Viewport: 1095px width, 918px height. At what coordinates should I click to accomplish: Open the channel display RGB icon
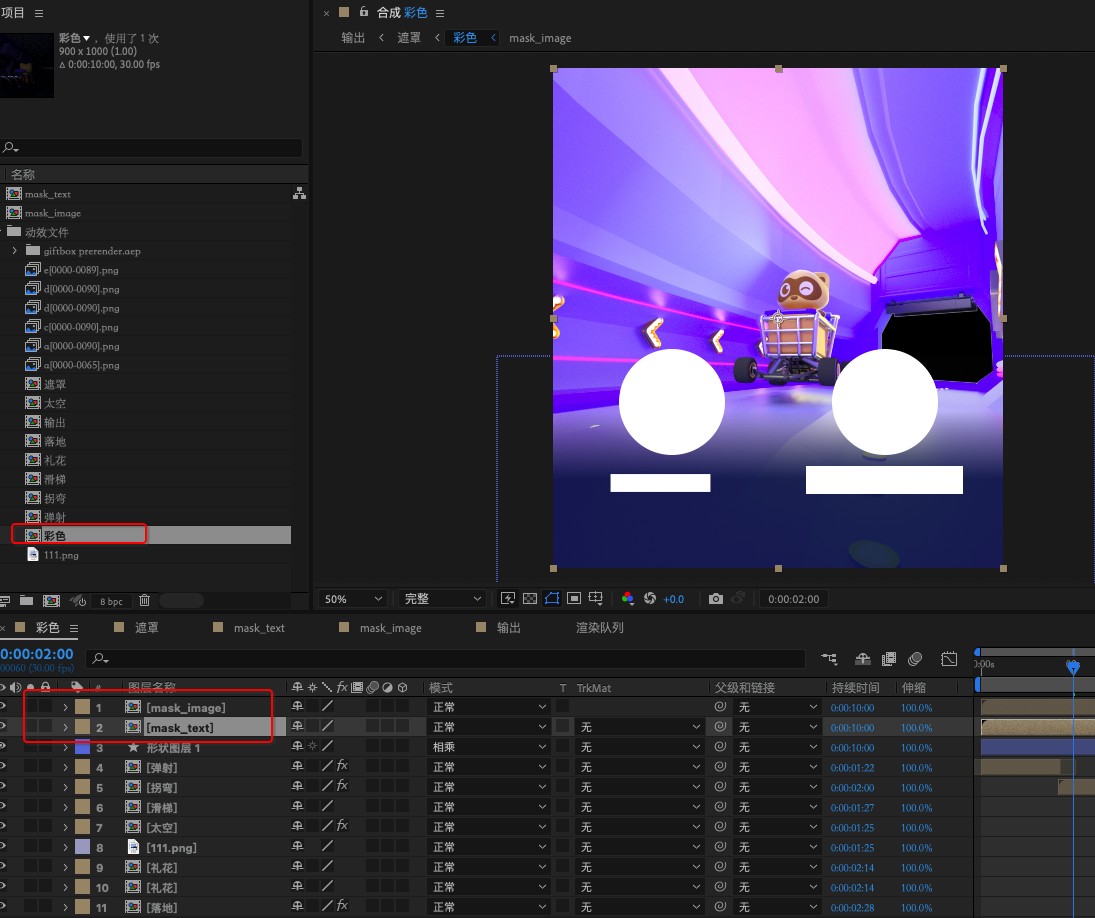(x=628, y=598)
